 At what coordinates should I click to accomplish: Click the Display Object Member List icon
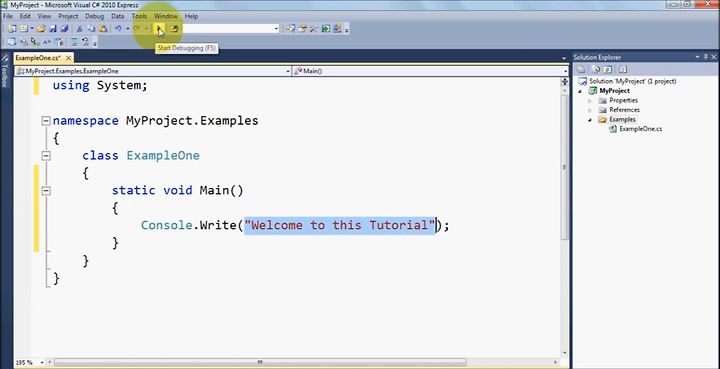[12, 42]
